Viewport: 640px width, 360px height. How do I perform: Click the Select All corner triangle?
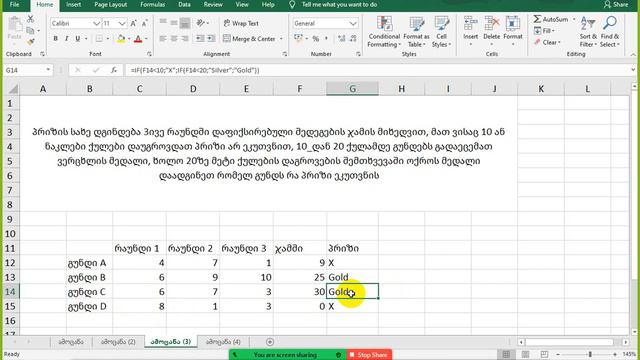[13, 89]
